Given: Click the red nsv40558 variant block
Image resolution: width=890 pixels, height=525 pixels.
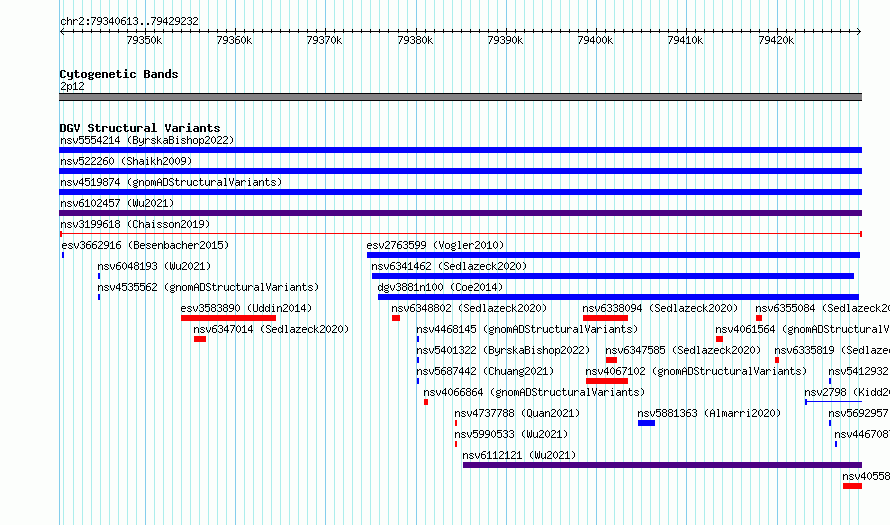Looking at the screenshot, I should (852, 486).
